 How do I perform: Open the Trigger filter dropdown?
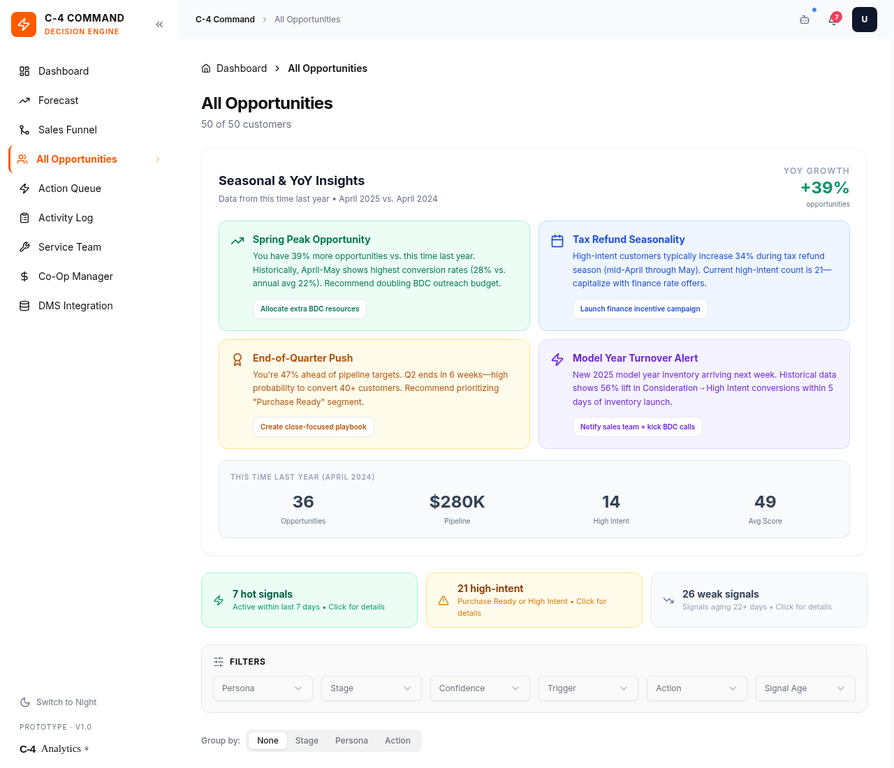coord(588,688)
